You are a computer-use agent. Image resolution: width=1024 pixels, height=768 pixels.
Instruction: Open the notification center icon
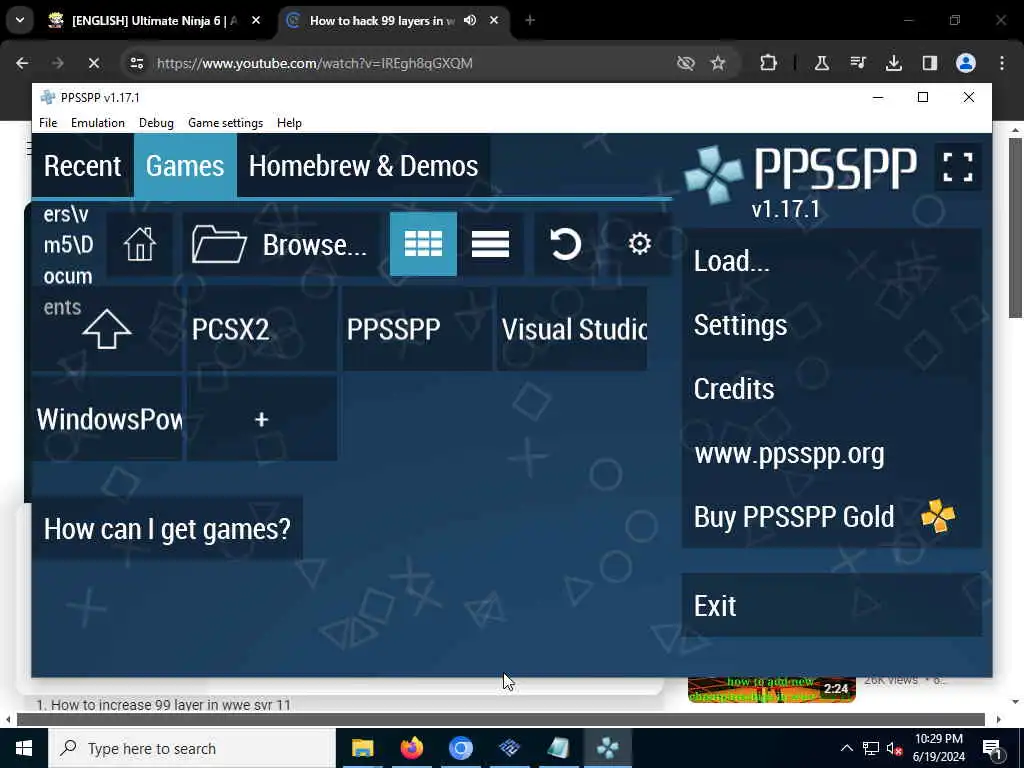(x=993, y=748)
